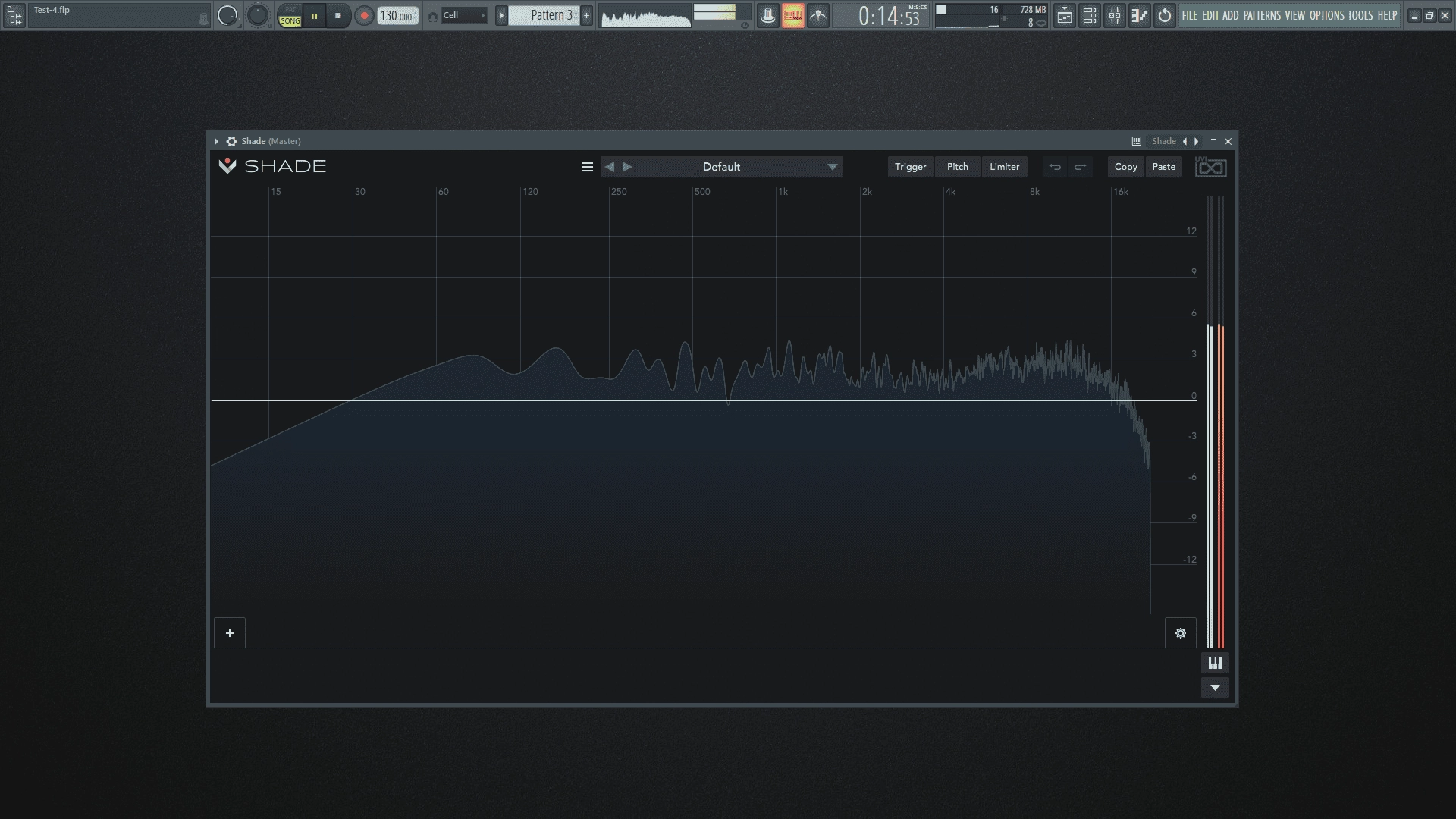The height and width of the screenshot is (819, 1456).
Task: Open the piano roll icon
Action: (x=1139, y=15)
